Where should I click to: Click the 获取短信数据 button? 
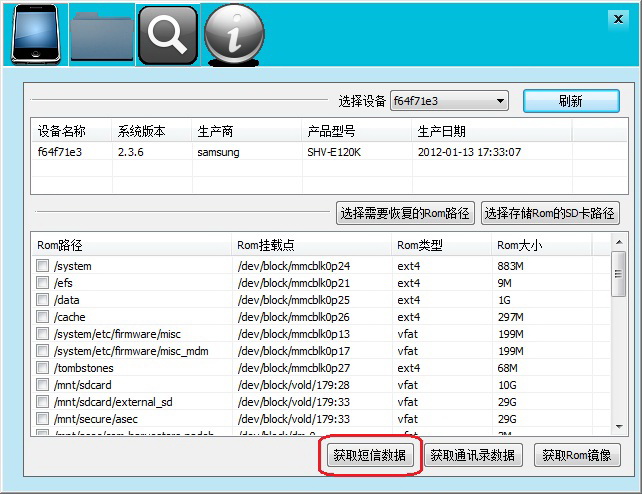point(370,455)
